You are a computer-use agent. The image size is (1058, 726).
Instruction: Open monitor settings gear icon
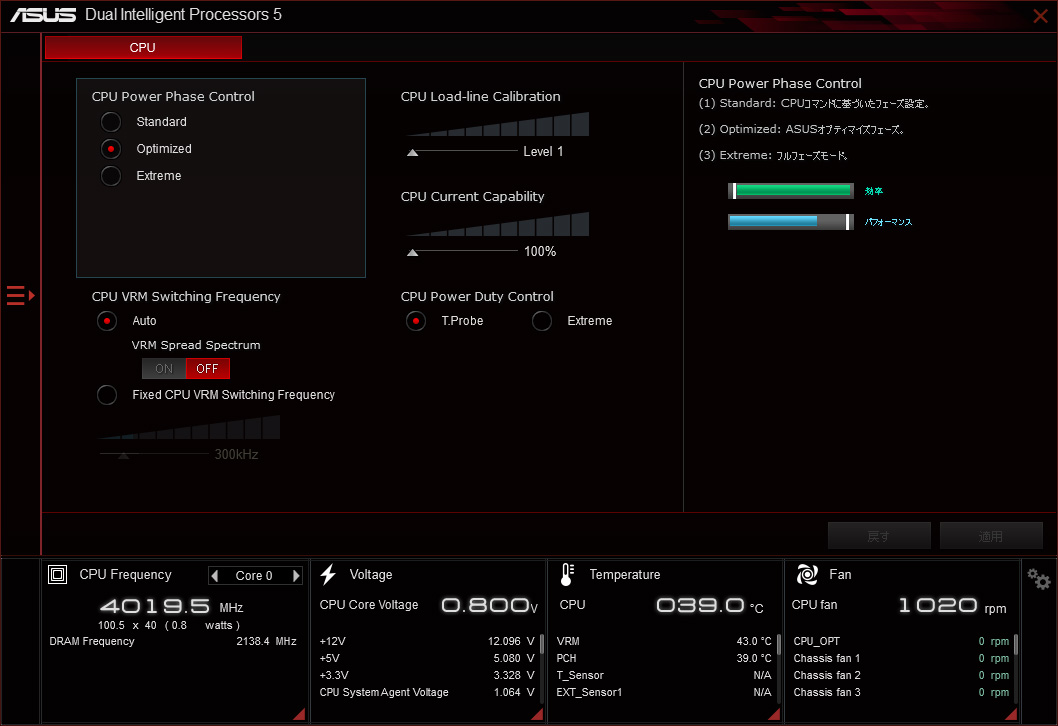(x=1038, y=579)
